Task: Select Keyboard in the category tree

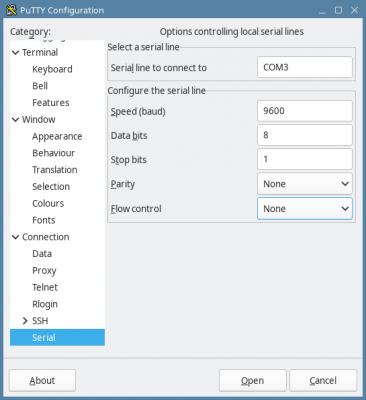Action: tap(52, 69)
